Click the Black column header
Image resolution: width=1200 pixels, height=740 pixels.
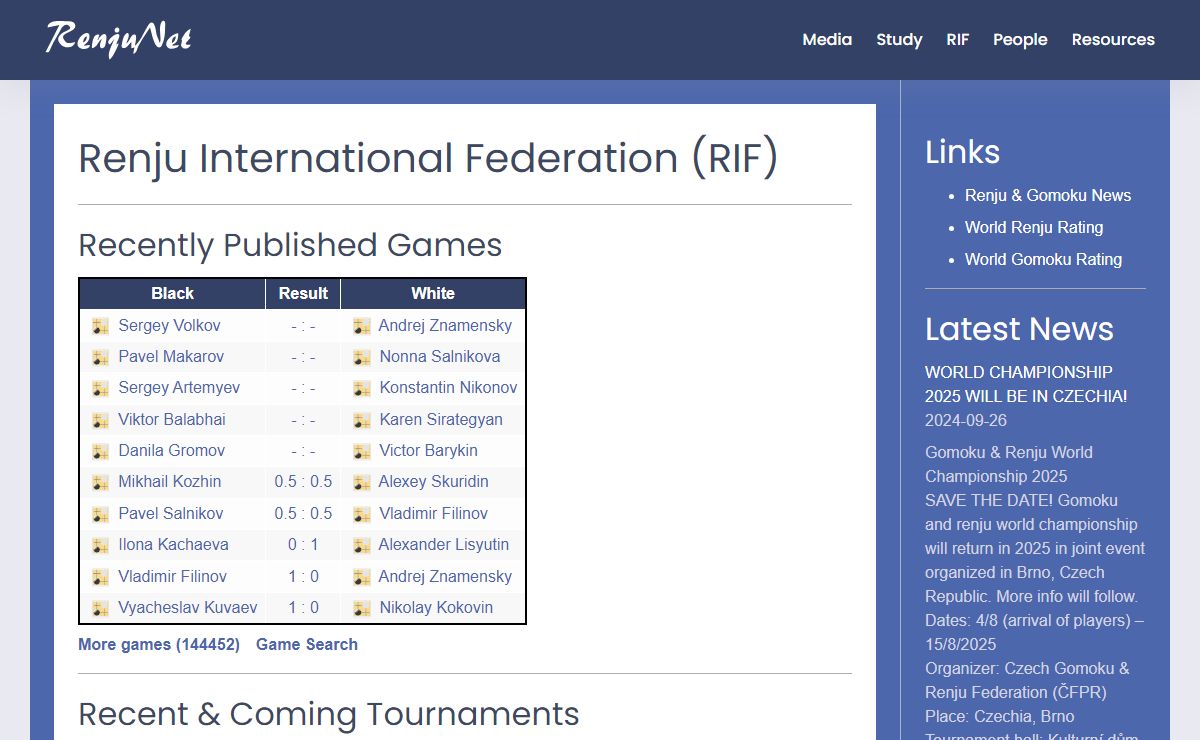click(173, 293)
